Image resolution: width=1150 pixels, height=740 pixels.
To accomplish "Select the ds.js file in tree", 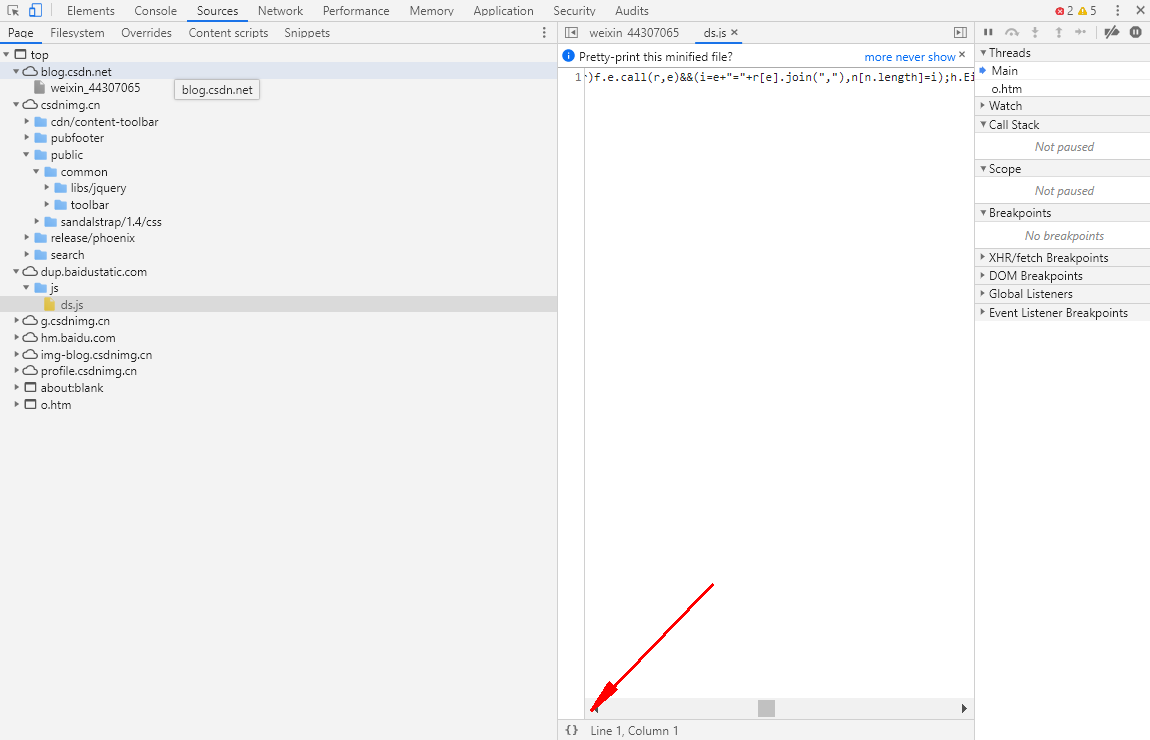I will tap(72, 304).
